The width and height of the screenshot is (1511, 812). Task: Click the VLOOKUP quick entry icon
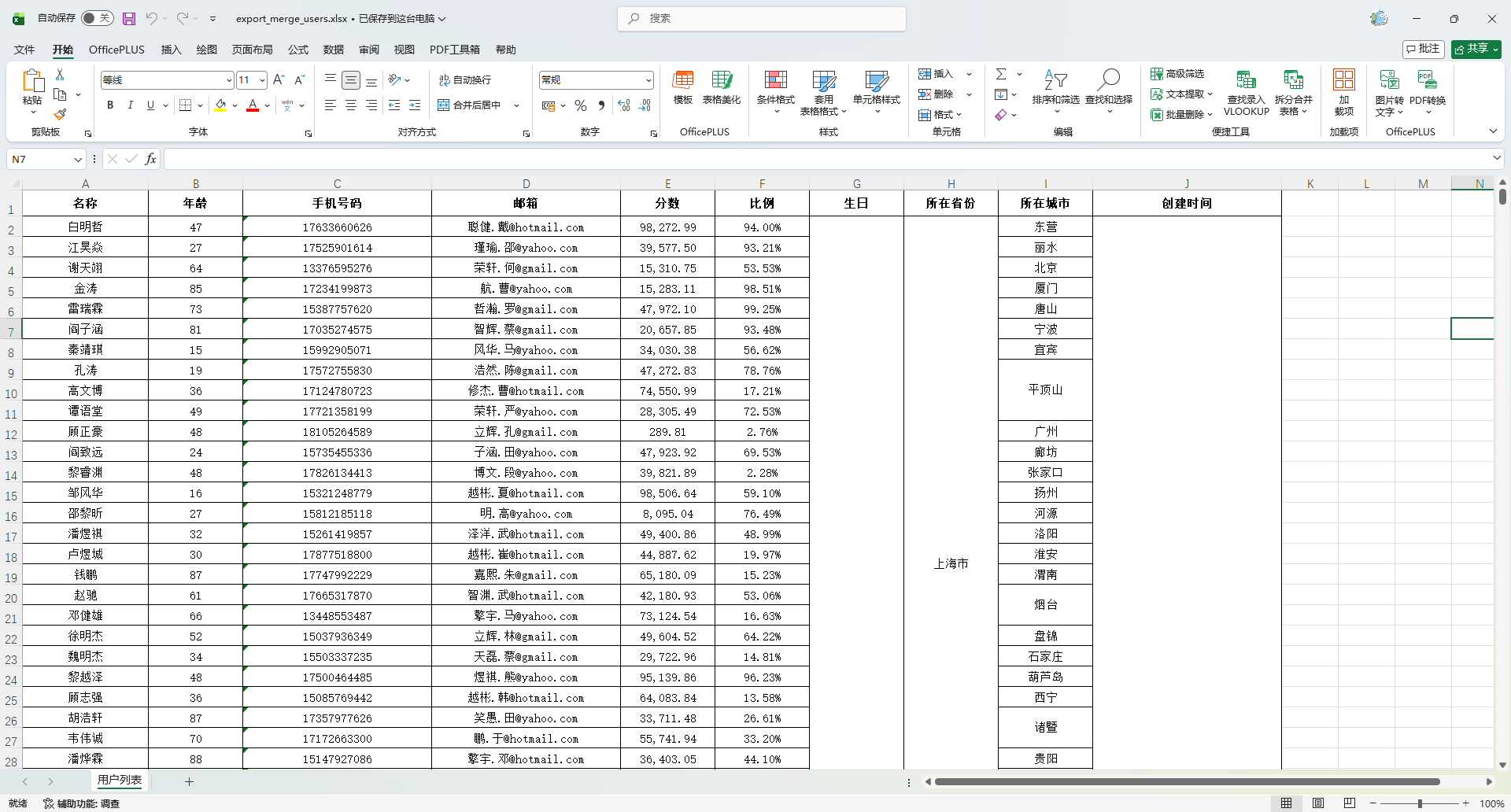point(1246,79)
